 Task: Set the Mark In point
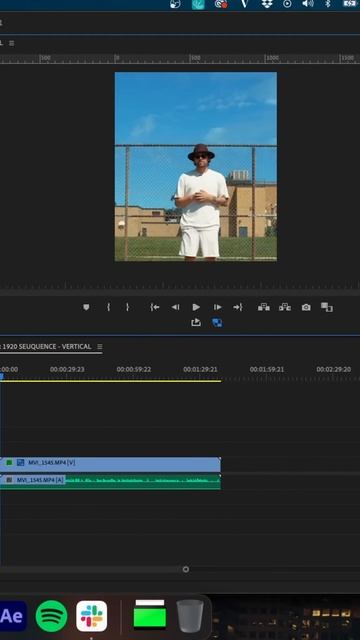109,307
